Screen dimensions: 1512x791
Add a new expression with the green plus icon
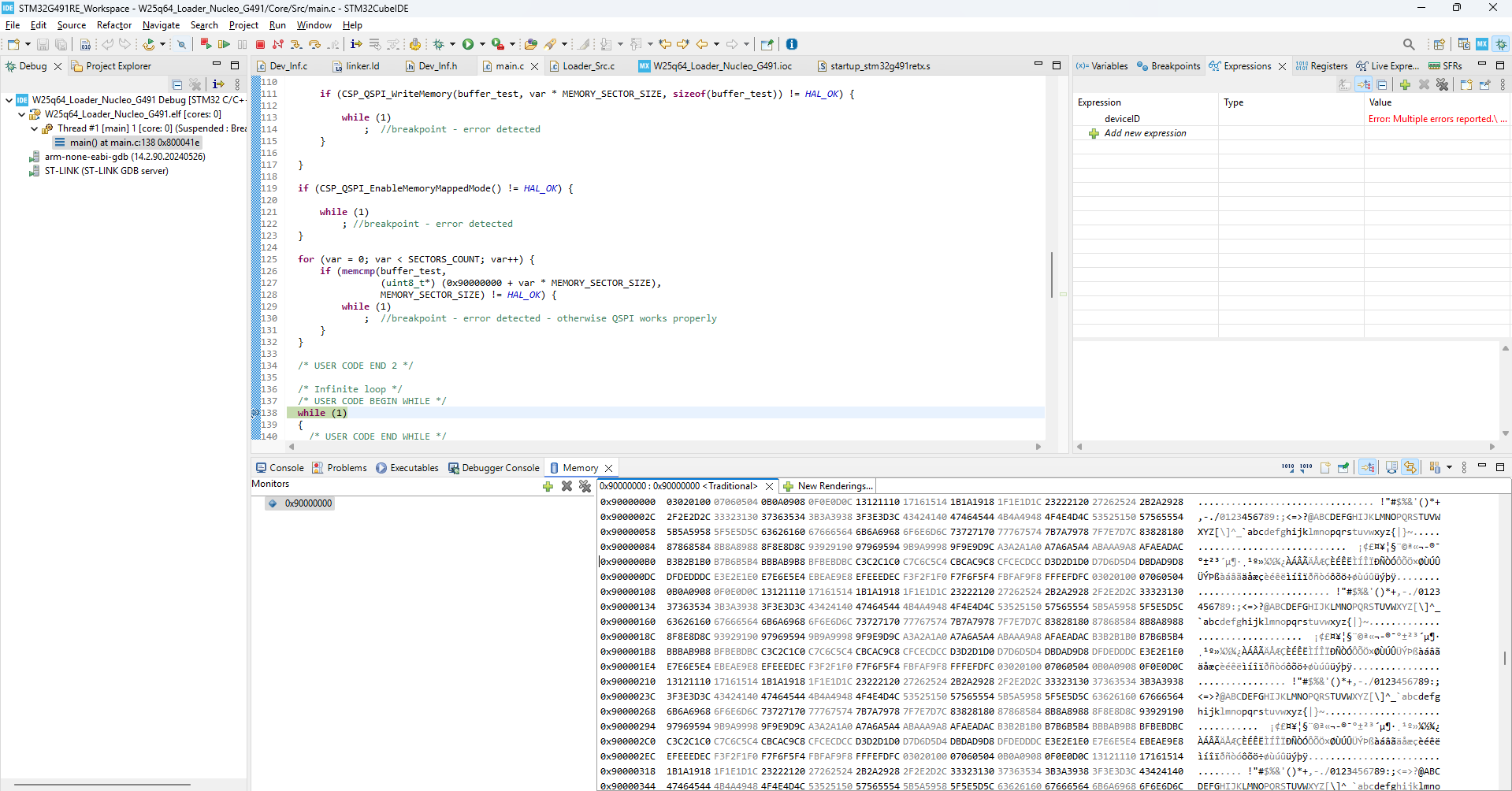pos(1406,84)
